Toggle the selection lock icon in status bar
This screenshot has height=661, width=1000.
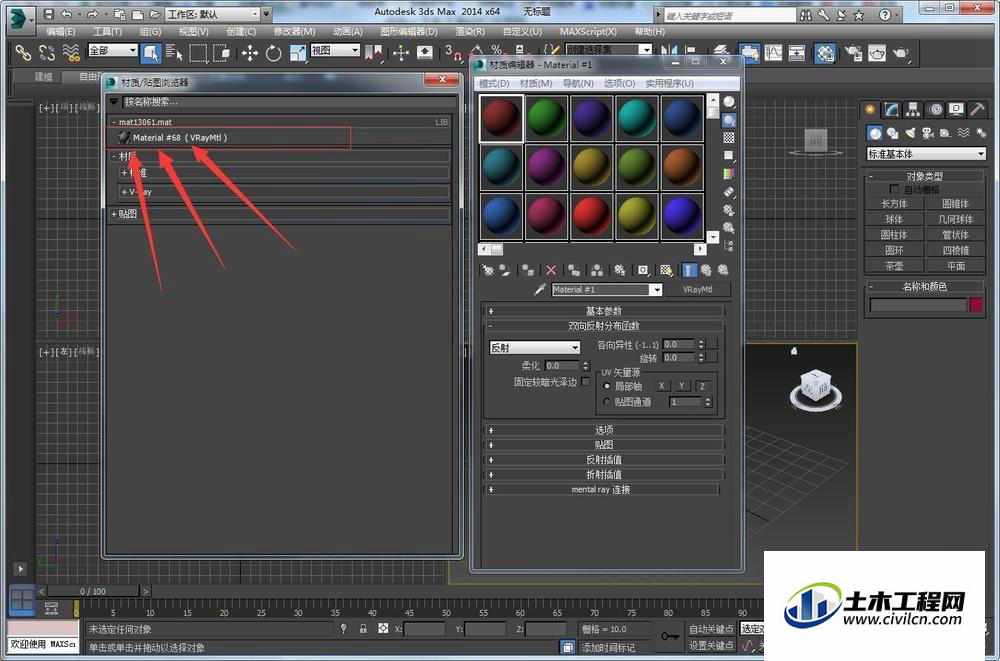[363, 629]
